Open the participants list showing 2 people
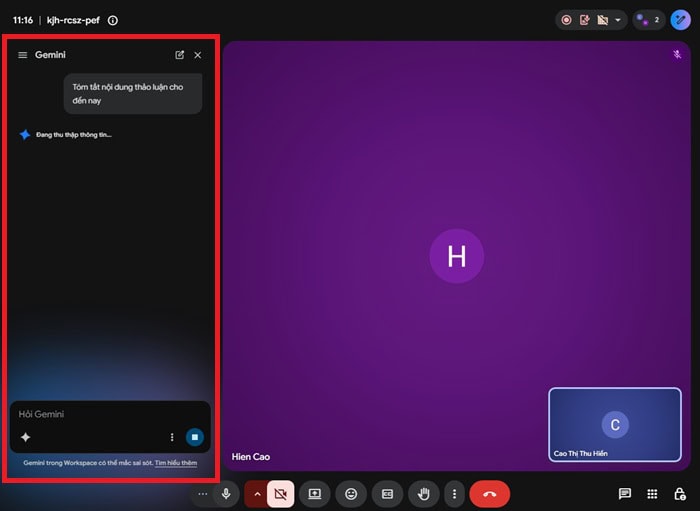 pos(649,20)
